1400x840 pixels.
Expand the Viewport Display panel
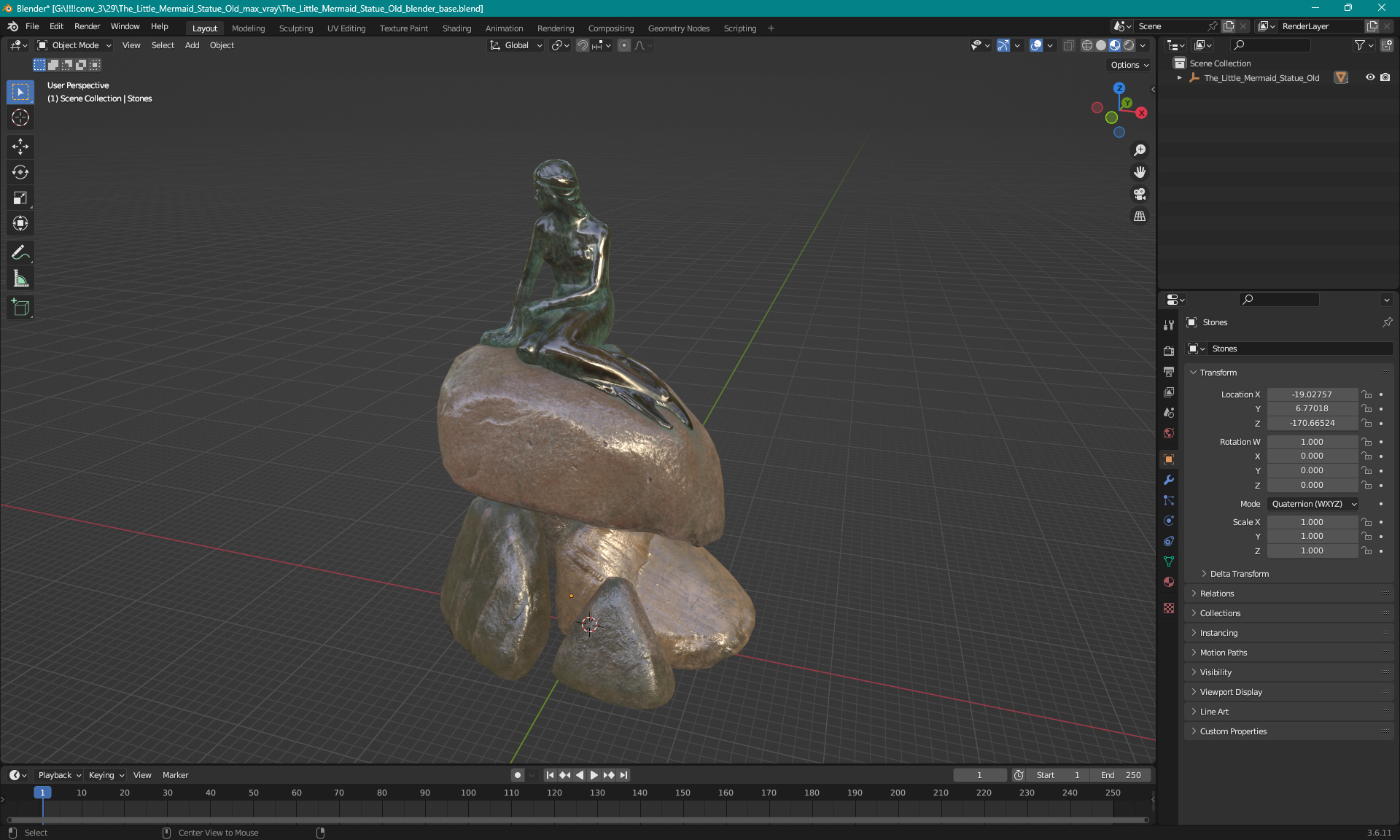click(x=1231, y=692)
